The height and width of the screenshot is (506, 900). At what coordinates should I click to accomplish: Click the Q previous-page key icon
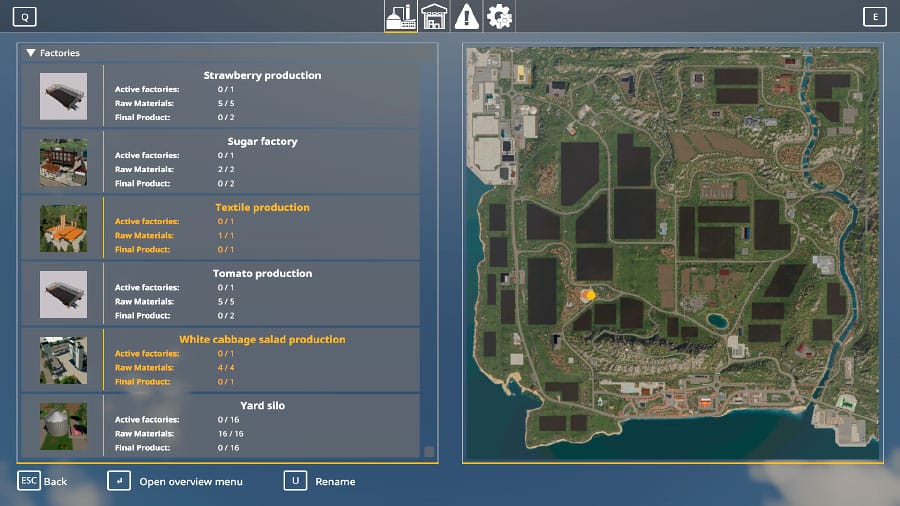click(x=25, y=17)
